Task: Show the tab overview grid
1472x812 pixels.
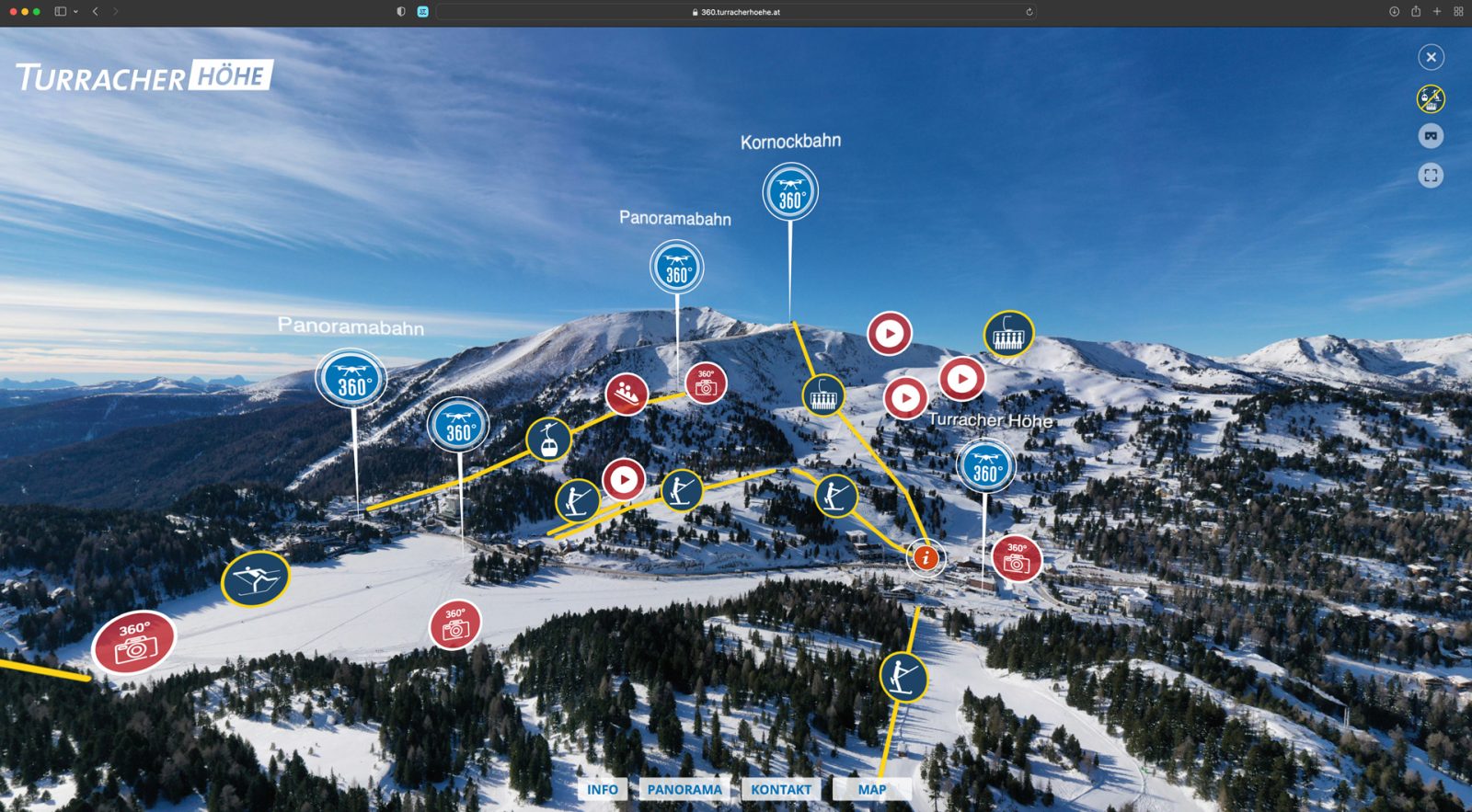Action: (x=1458, y=12)
